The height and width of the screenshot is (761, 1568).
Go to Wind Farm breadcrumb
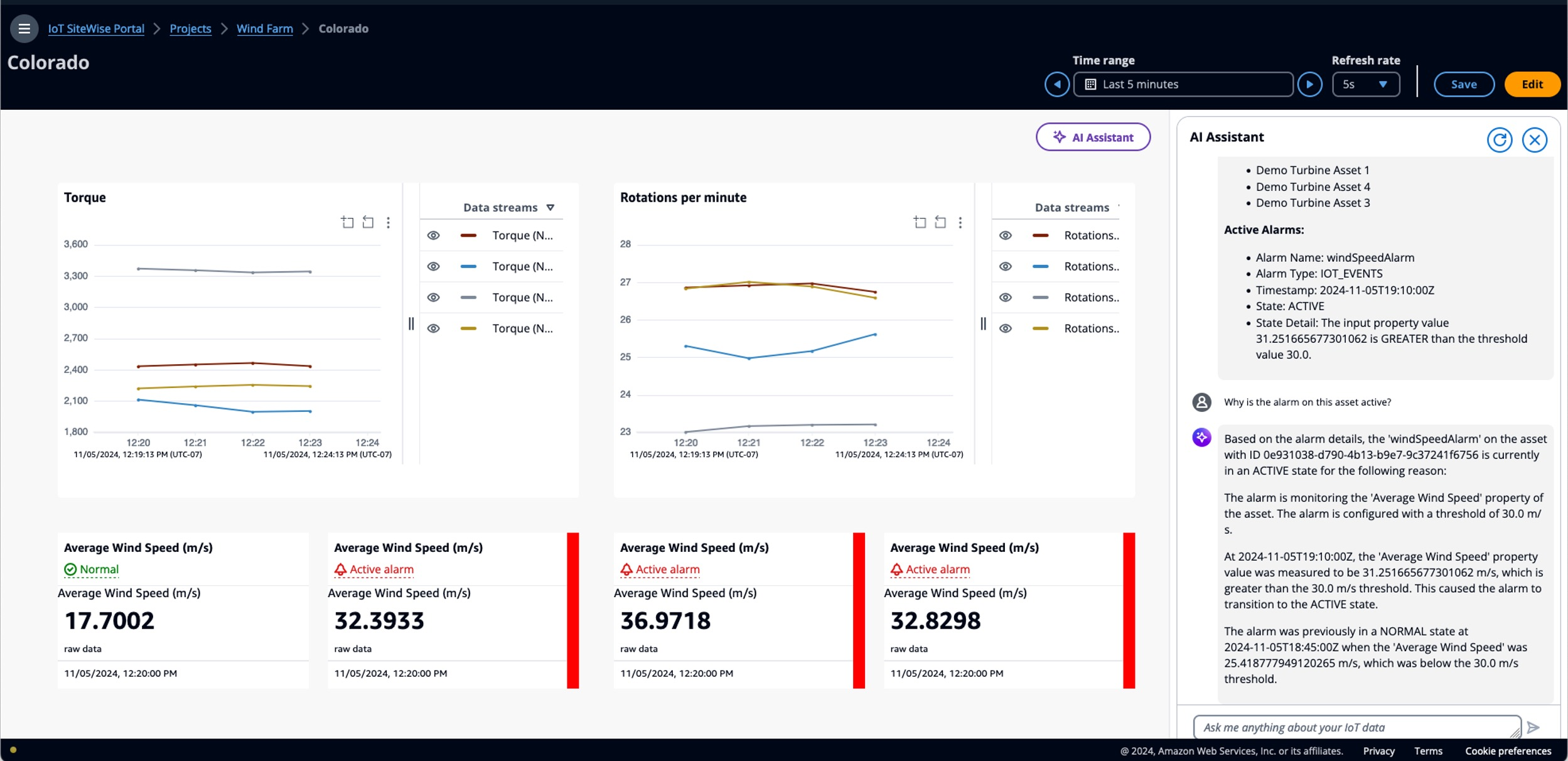pyautogui.click(x=264, y=29)
